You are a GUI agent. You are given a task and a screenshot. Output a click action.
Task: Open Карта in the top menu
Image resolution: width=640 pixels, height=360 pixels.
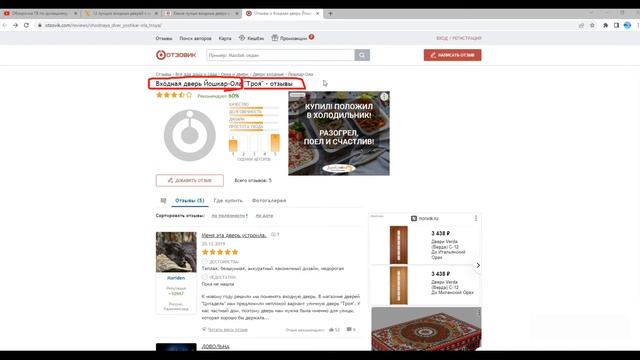tap(225, 38)
